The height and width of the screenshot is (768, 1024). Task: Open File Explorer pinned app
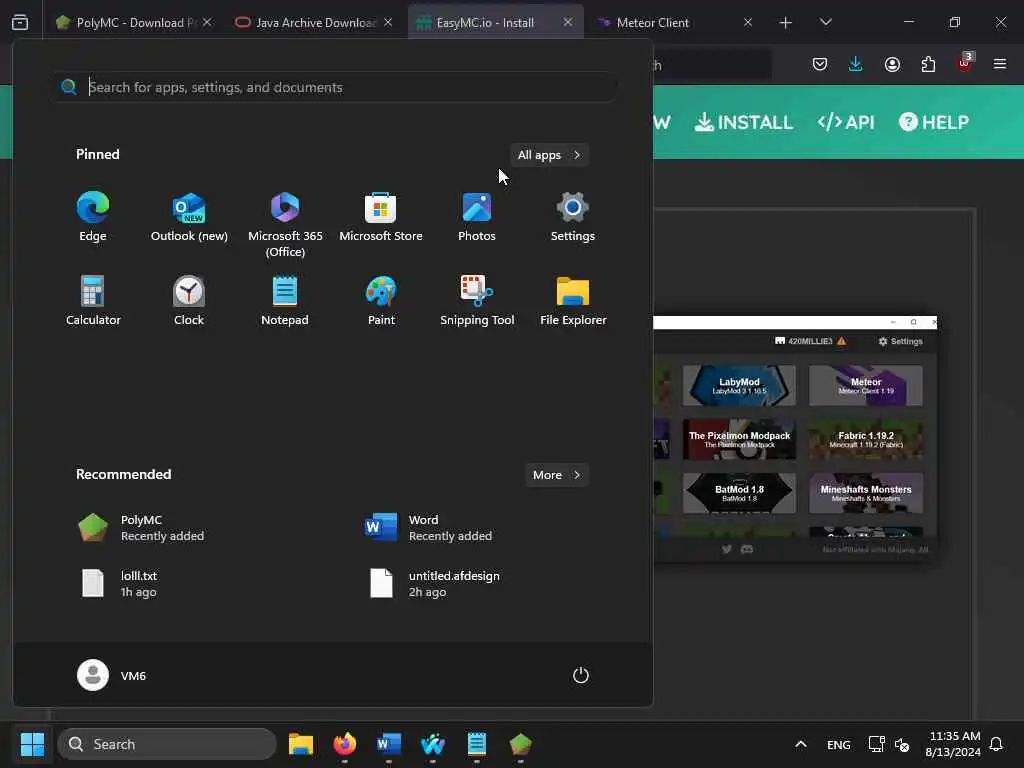(573, 301)
